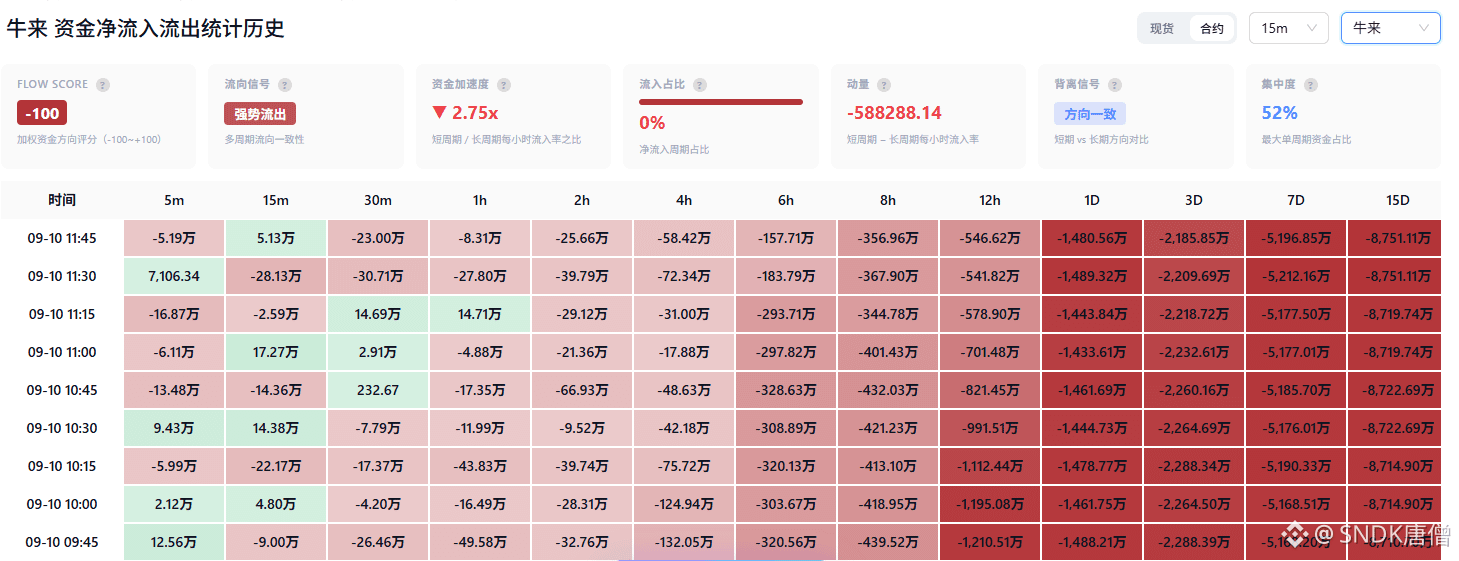Expand the 牛来 symbol selector
This screenshot has width=1459, height=561.
click(x=1390, y=28)
